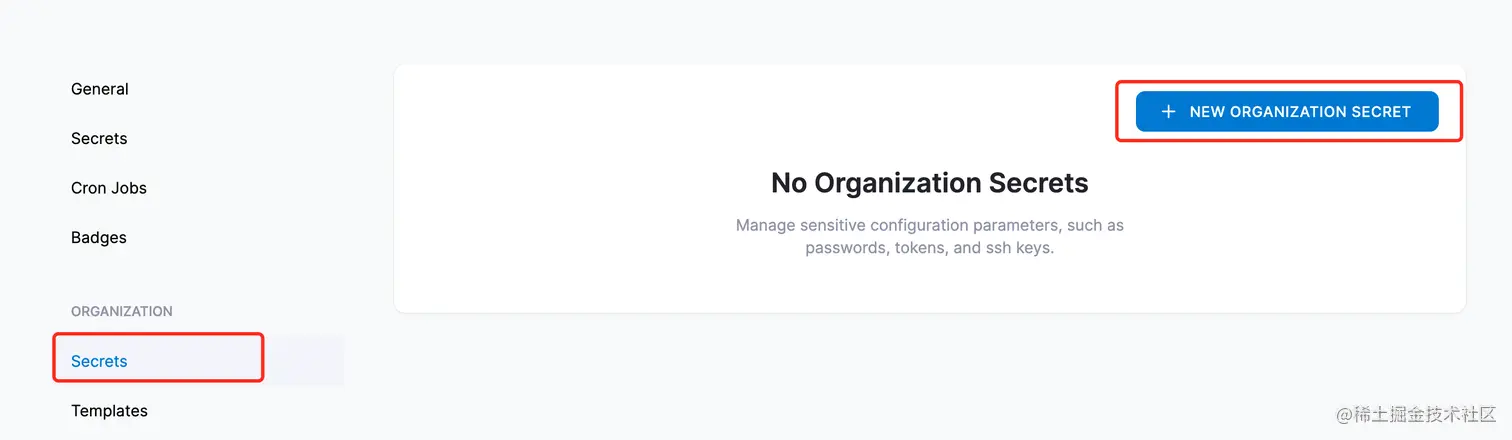Click the highlighted row right of active Secrets
This screenshot has height=440, width=1512.
pos(304,361)
